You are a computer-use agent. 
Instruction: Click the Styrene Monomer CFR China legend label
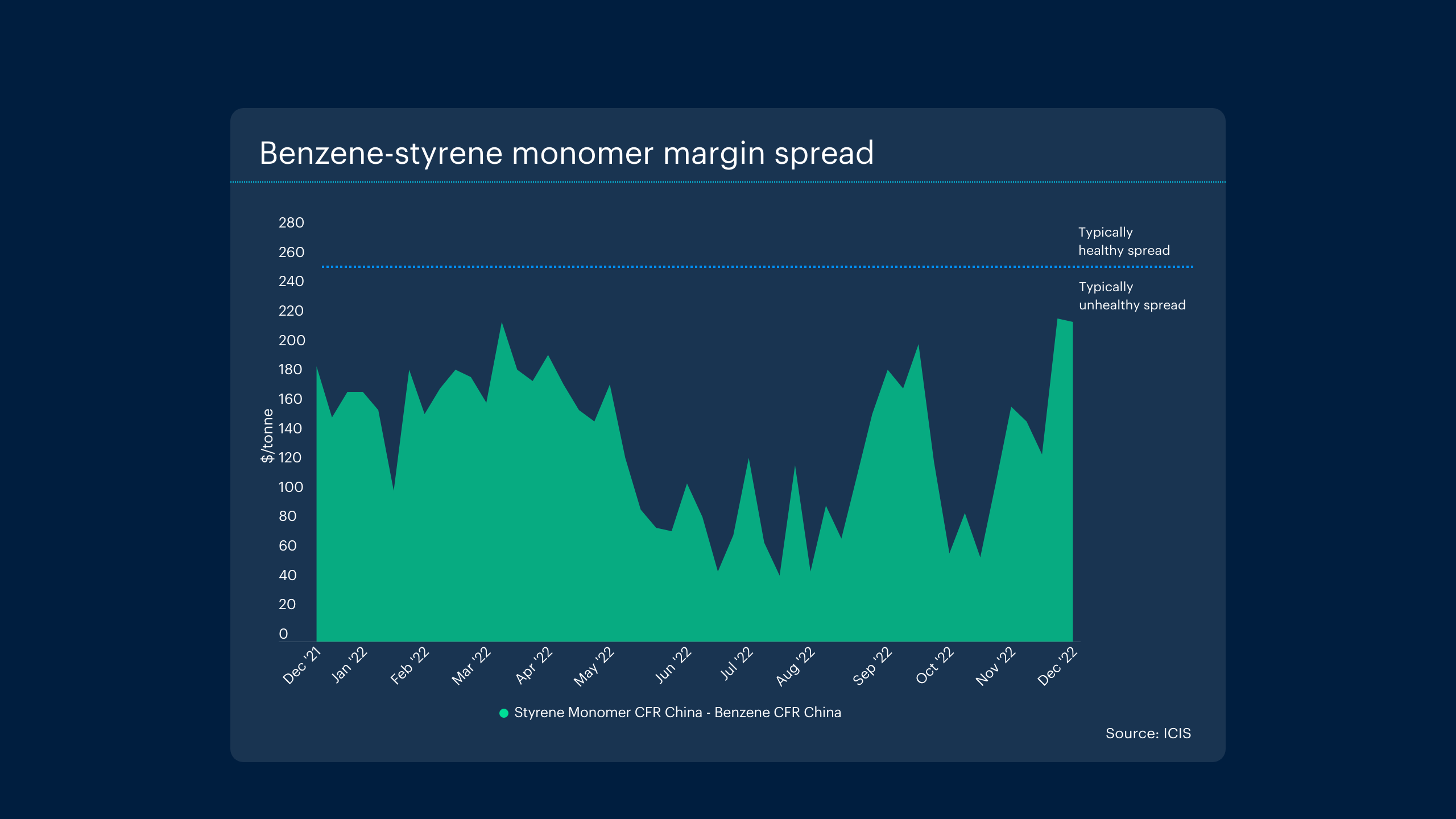point(677,713)
